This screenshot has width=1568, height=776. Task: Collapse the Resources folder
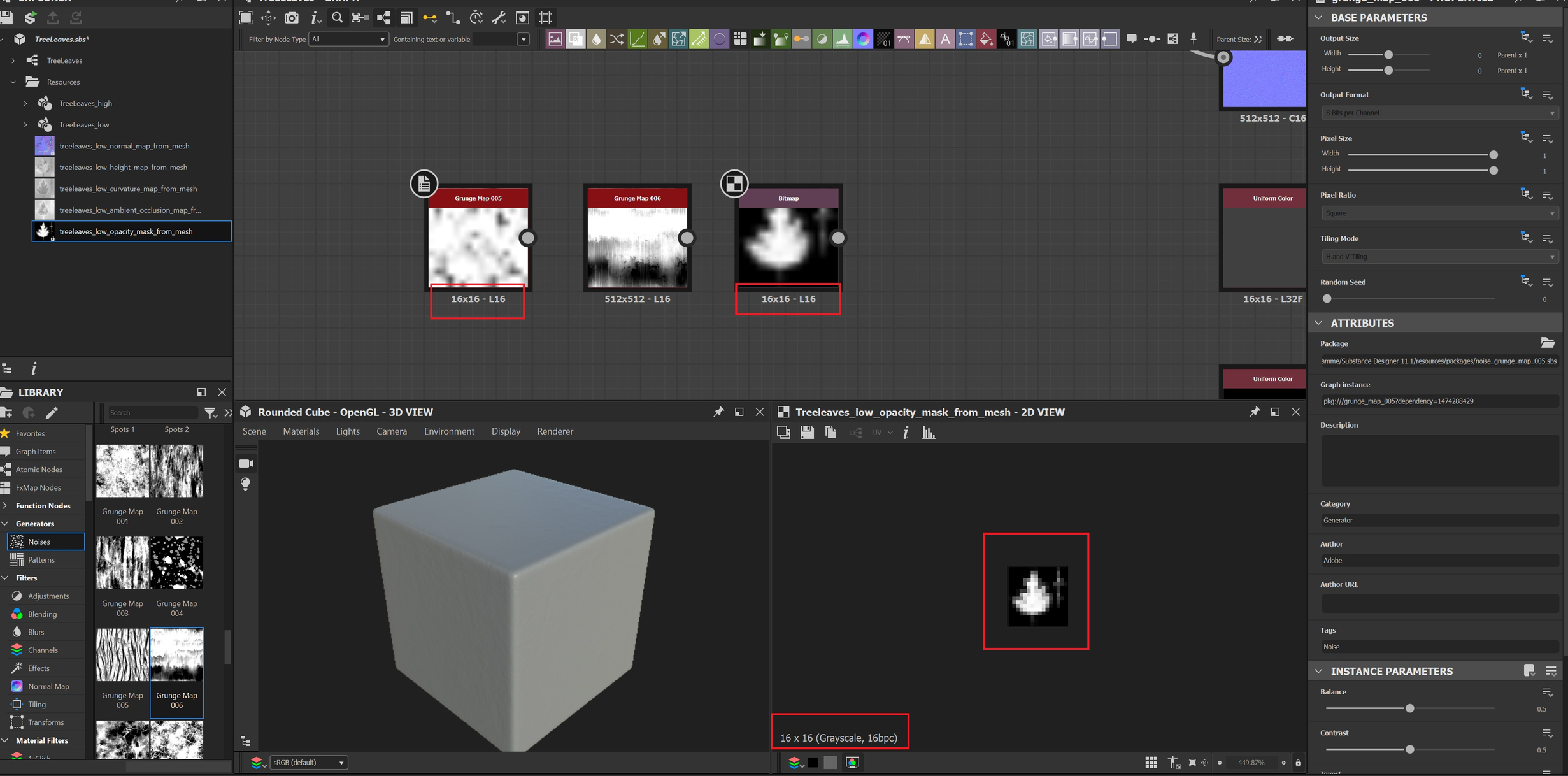[x=13, y=82]
